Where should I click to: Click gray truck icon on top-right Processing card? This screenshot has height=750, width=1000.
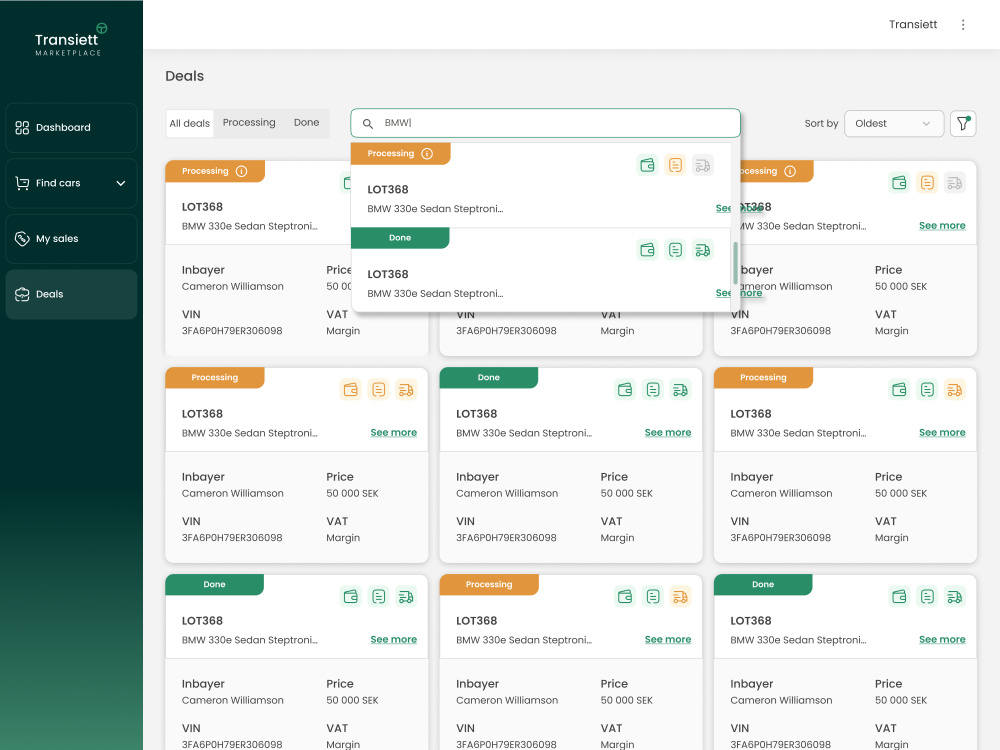click(x=955, y=183)
